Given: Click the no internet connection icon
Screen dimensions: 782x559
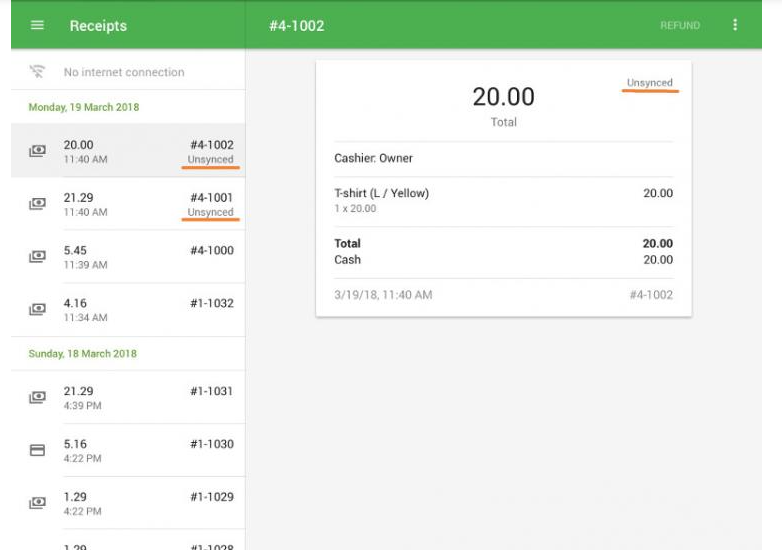Looking at the screenshot, I should coord(37,72).
